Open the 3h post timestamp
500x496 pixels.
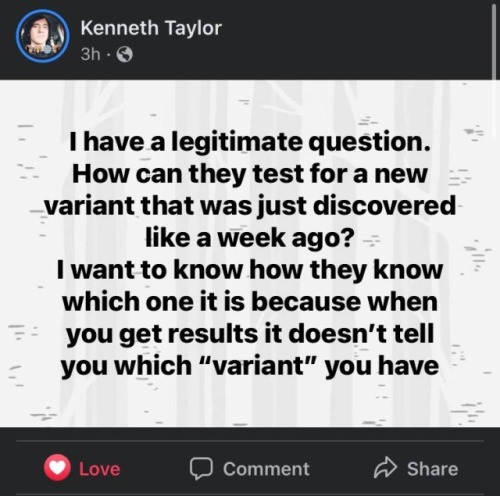[x=90, y=54]
